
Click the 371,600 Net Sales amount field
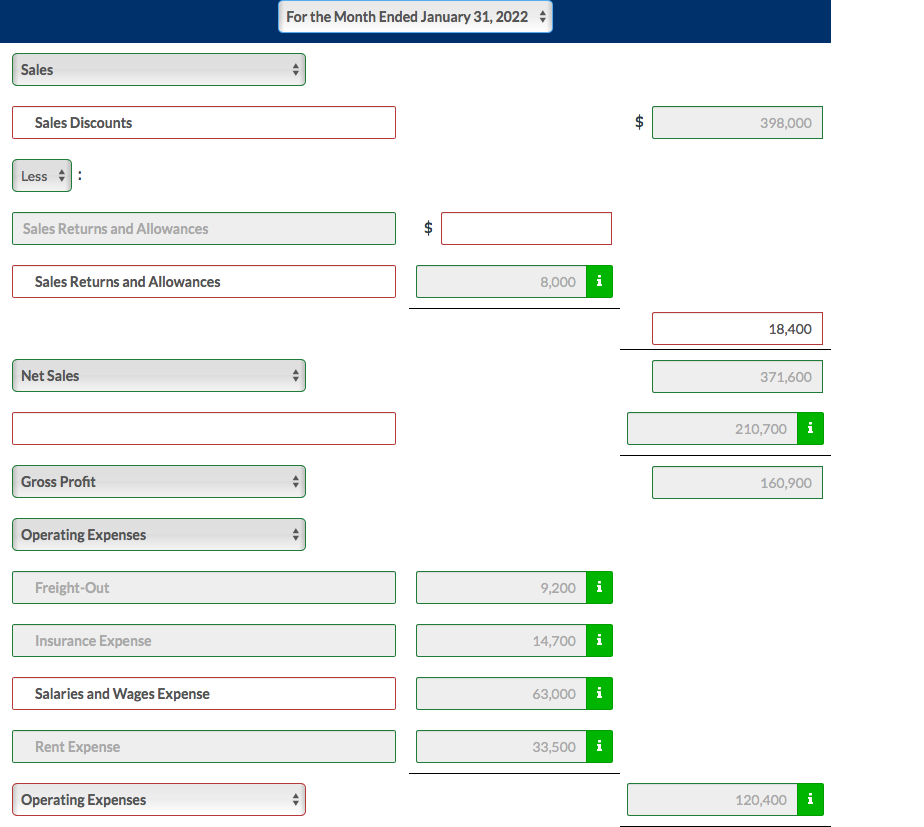click(737, 377)
